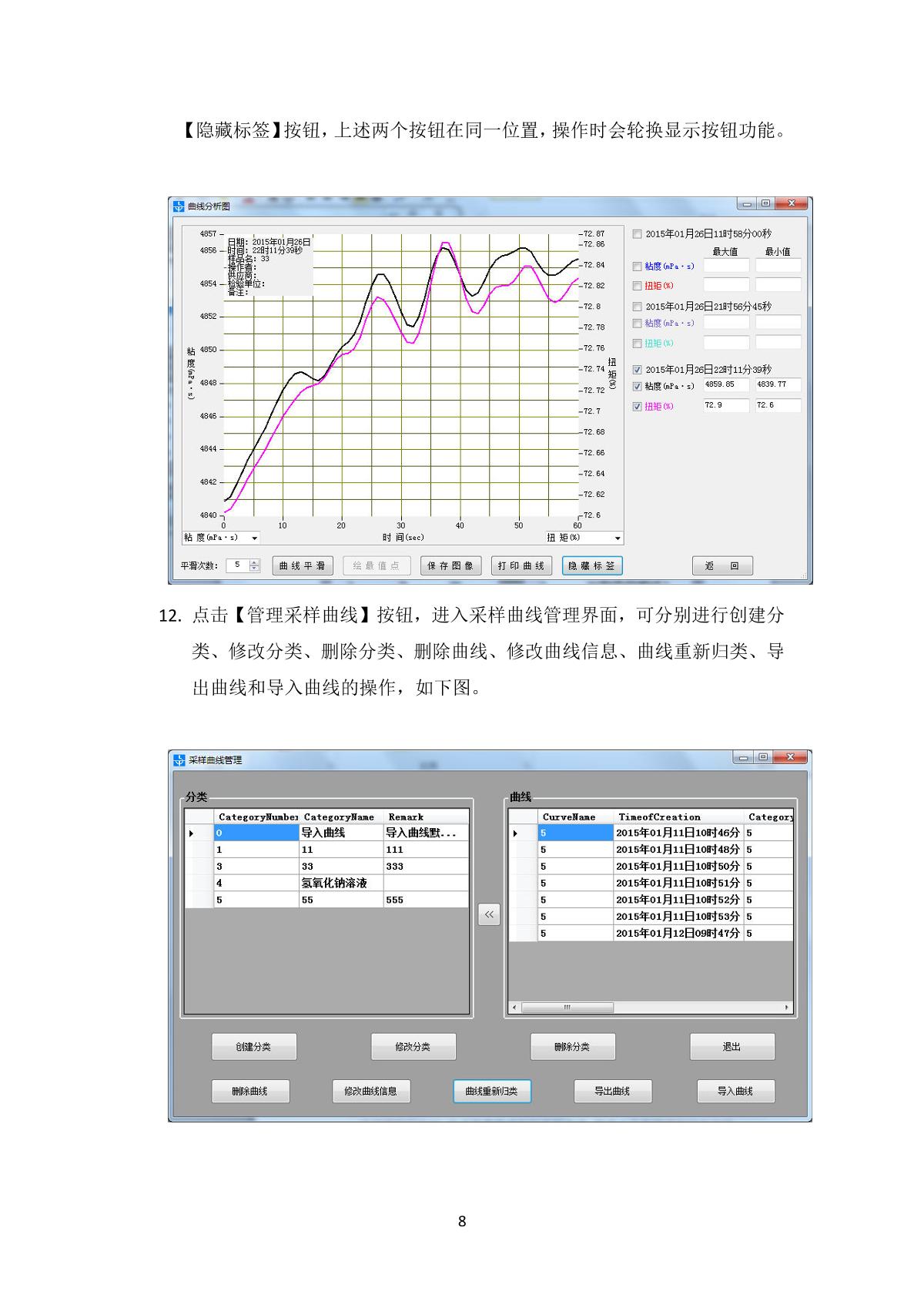Click the 退出 button
Screen dimensions: 924x1308
(732, 1047)
